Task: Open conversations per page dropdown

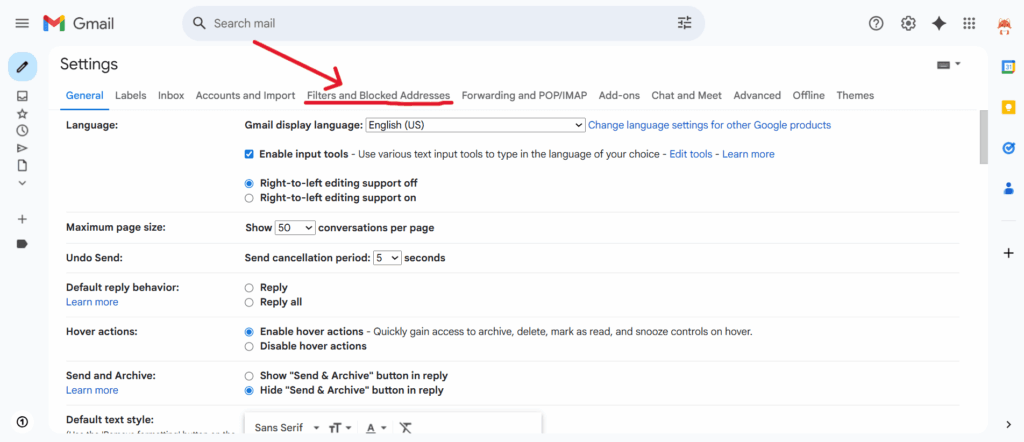Action: (x=295, y=228)
